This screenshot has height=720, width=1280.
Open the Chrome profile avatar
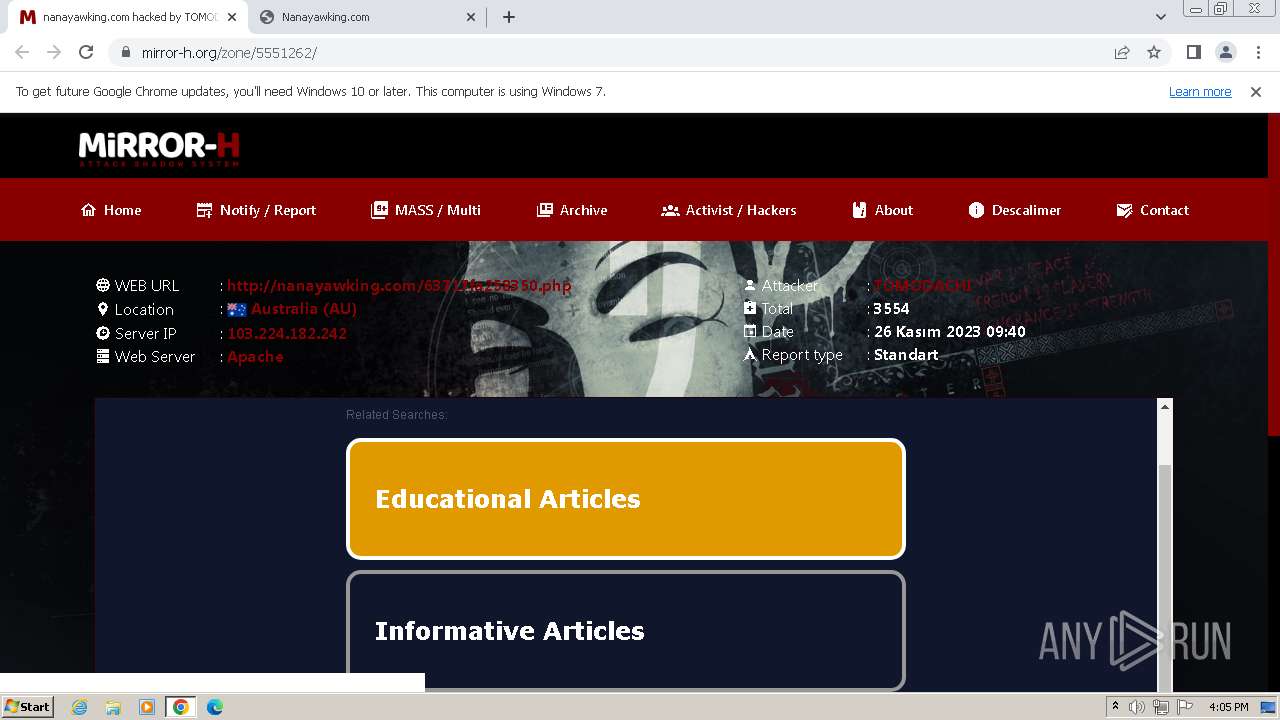1226,52
